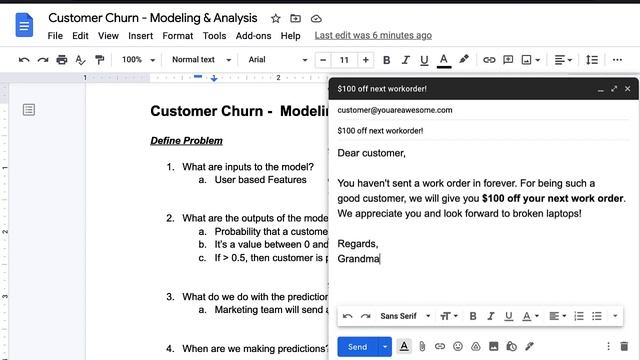Toggle compose formatting options bar
This screenshot has height=360, width=640.
click(x=404, y=347)
